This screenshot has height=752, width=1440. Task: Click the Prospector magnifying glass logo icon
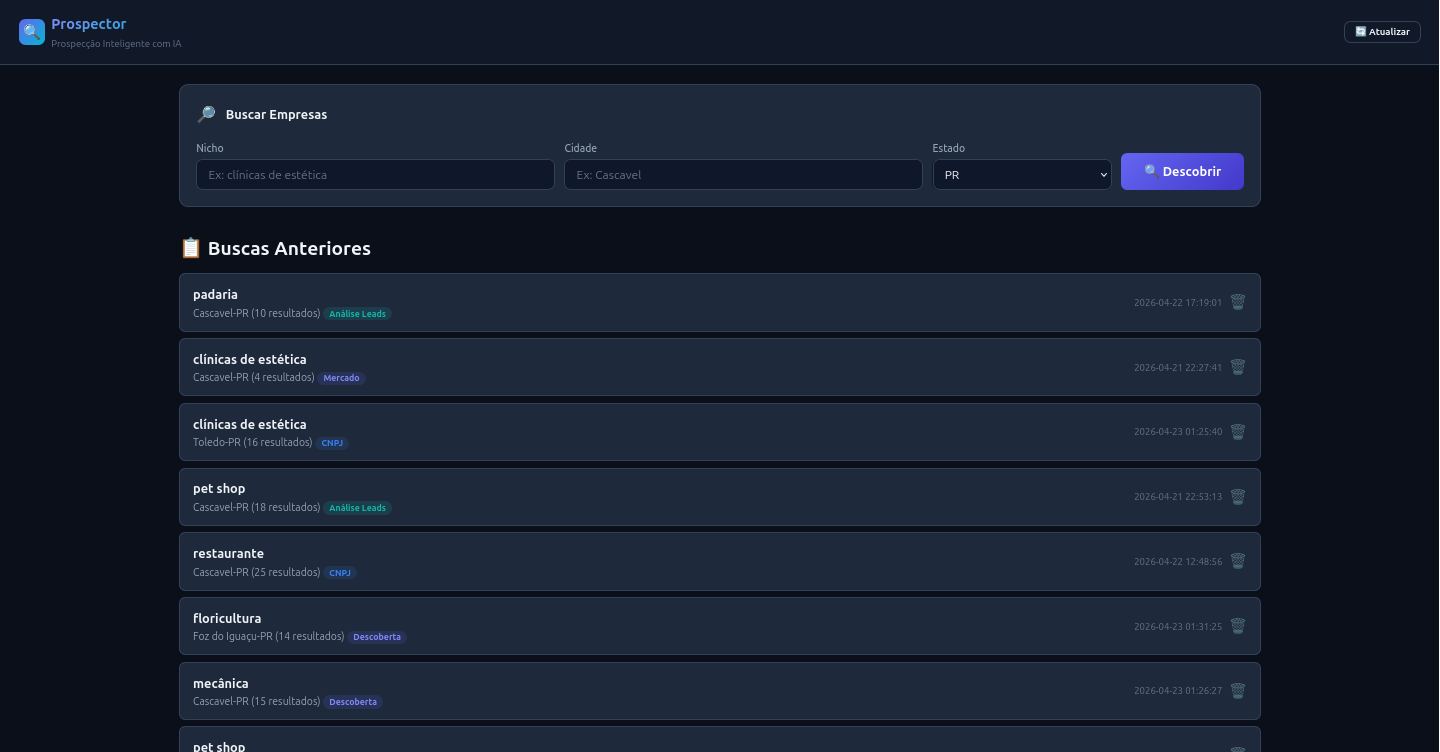[31, 31]
